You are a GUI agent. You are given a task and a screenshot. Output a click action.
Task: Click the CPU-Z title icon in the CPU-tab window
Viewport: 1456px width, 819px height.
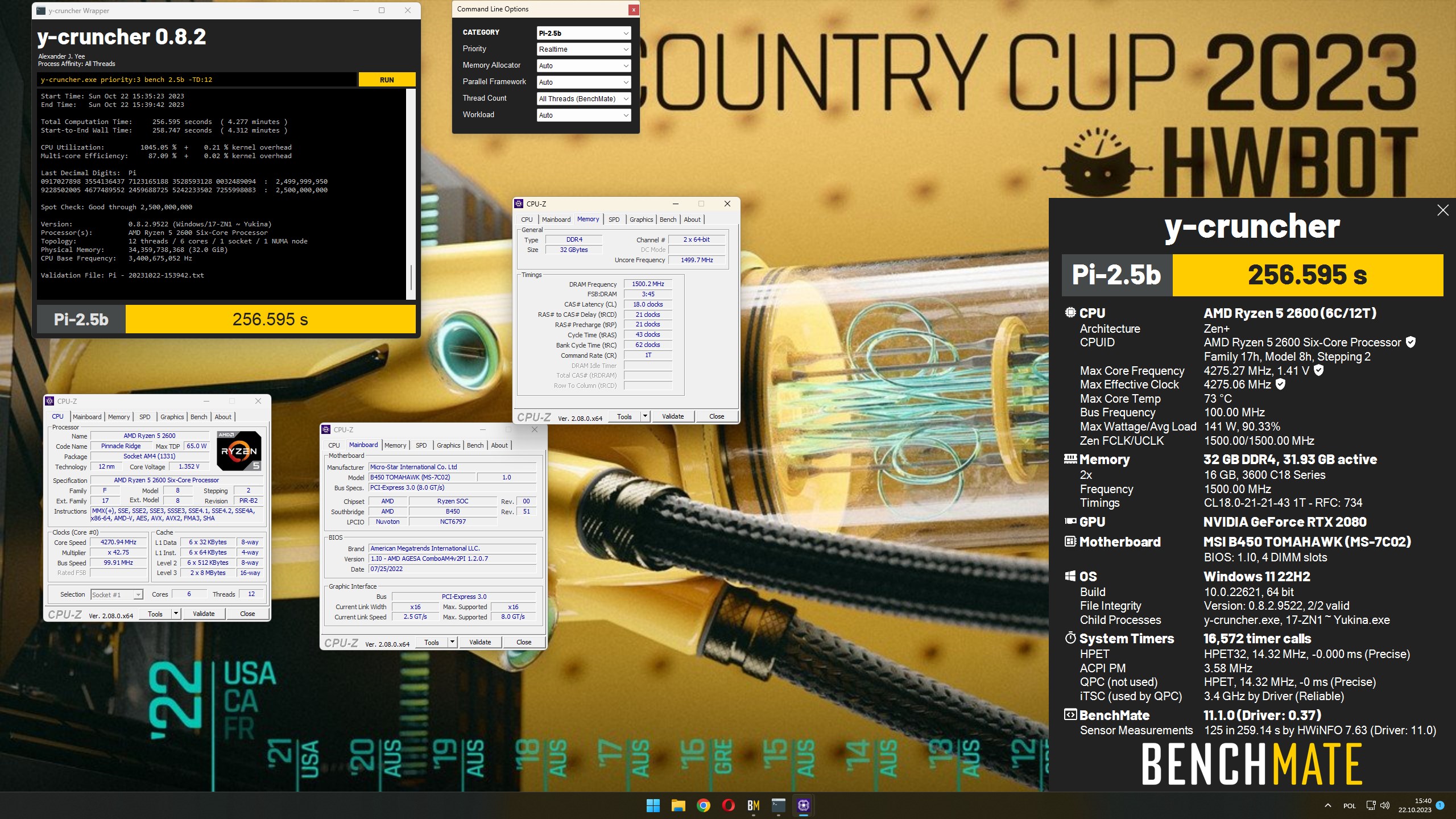coord(49,401)
